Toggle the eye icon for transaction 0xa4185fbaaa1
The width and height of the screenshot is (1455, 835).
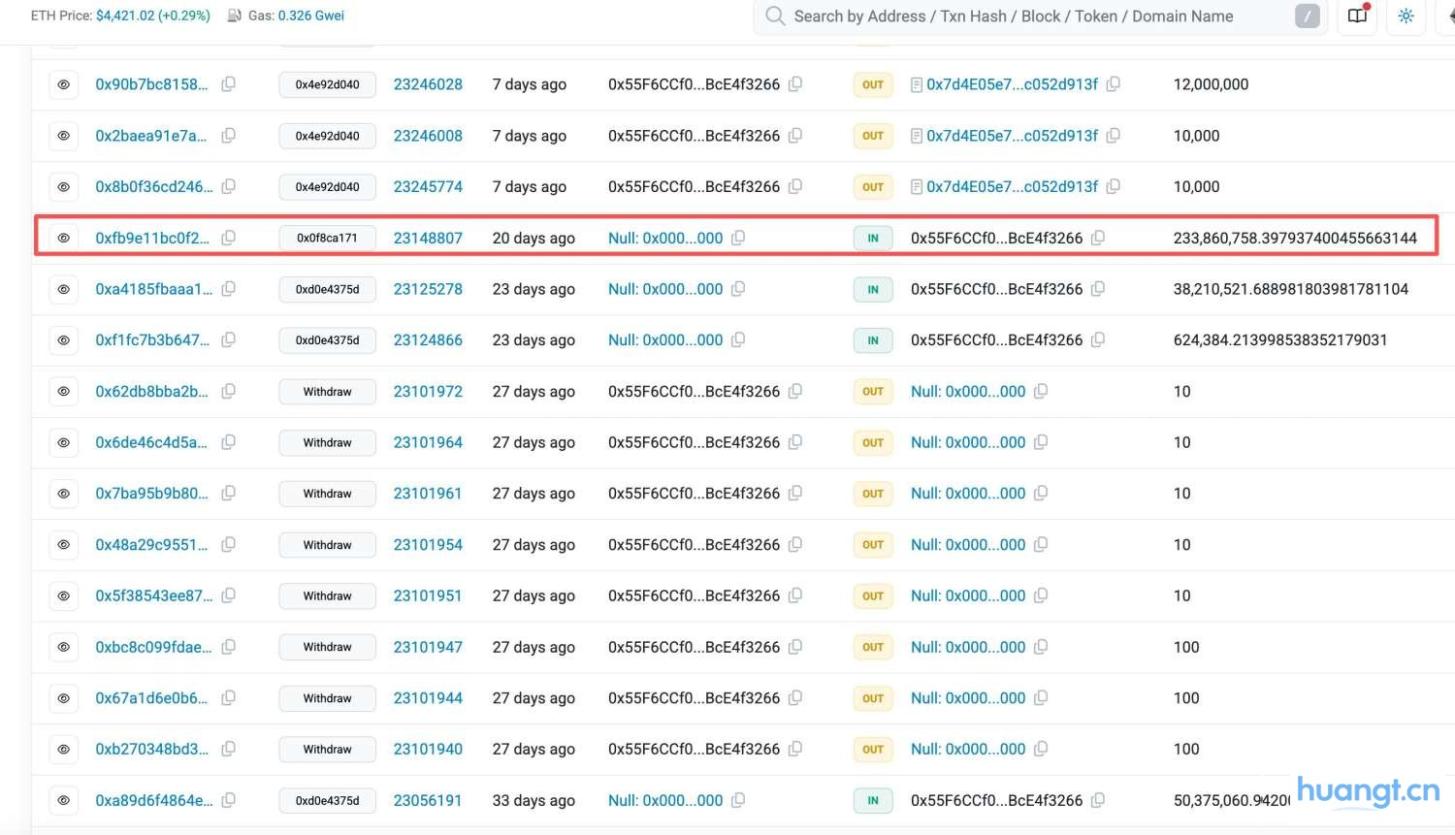tap(63, 289)
